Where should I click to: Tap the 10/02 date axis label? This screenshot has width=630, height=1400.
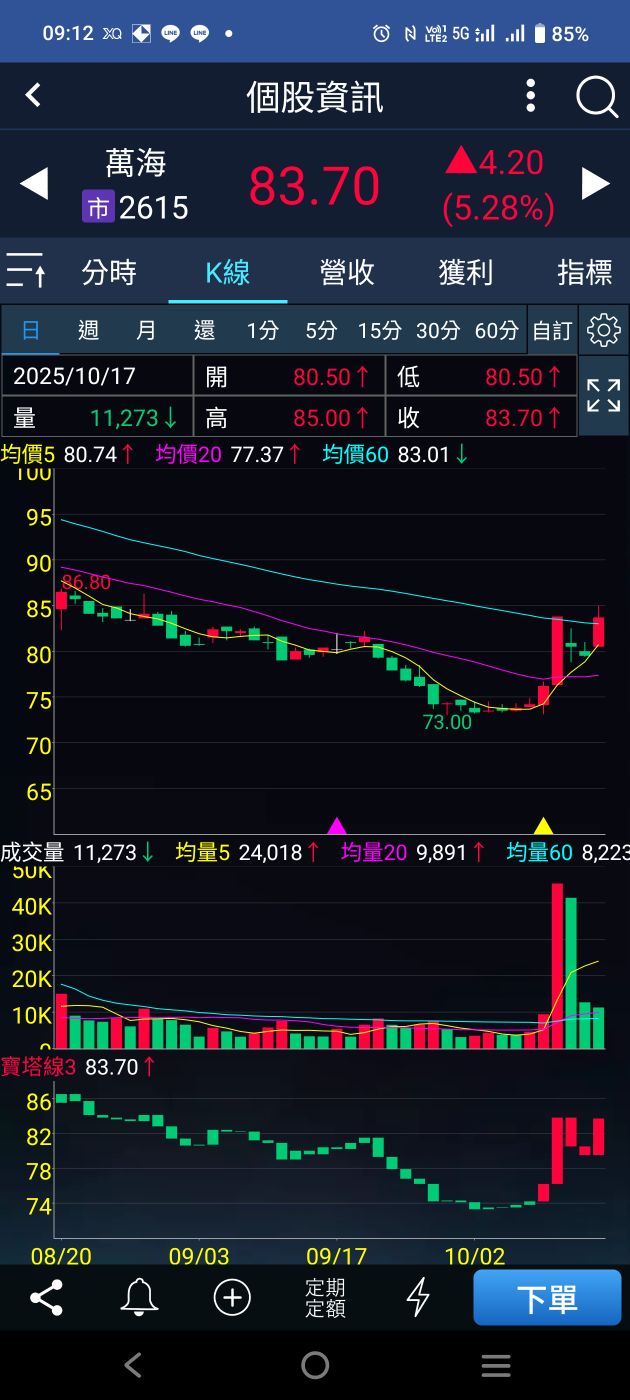[x=474, y=1254]
